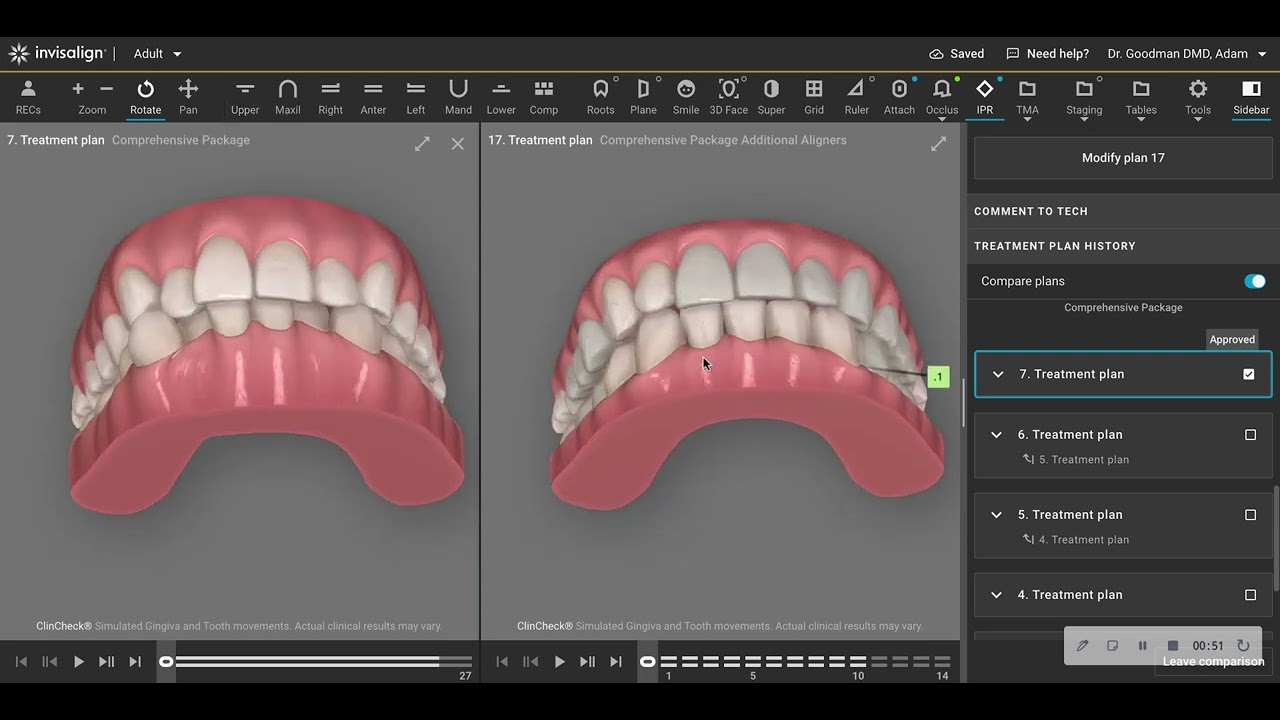
Task: Open the TMA folder menu
Action: coord(1027,99)
